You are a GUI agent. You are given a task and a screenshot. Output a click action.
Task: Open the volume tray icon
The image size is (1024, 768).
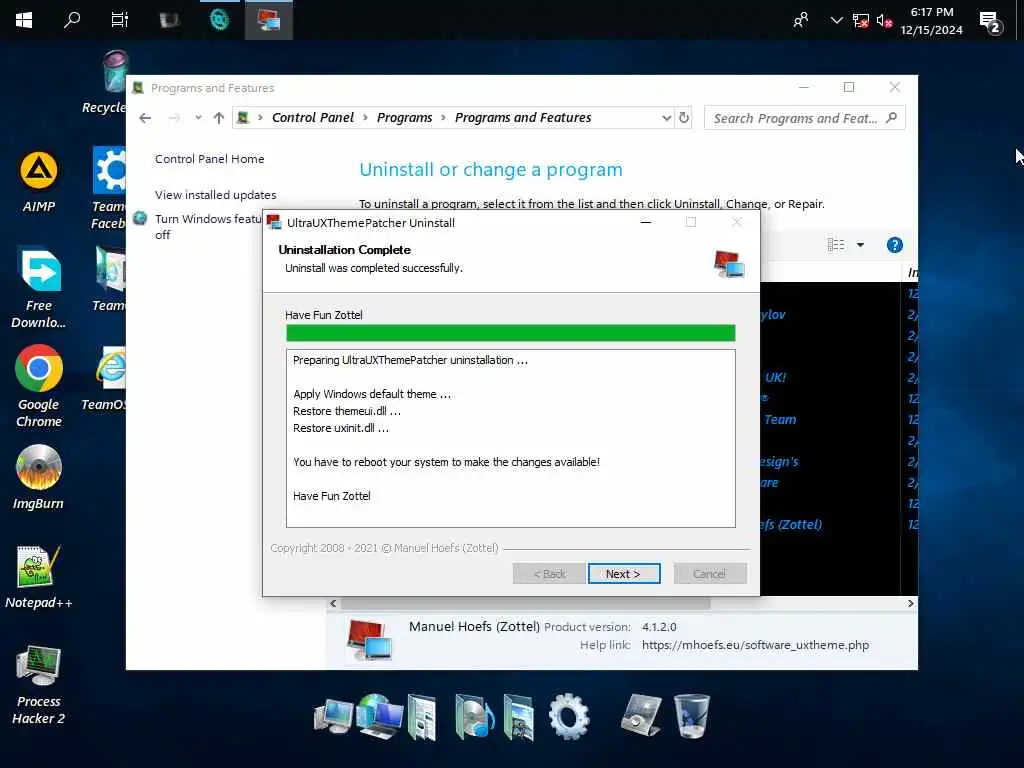coord(884,20)
